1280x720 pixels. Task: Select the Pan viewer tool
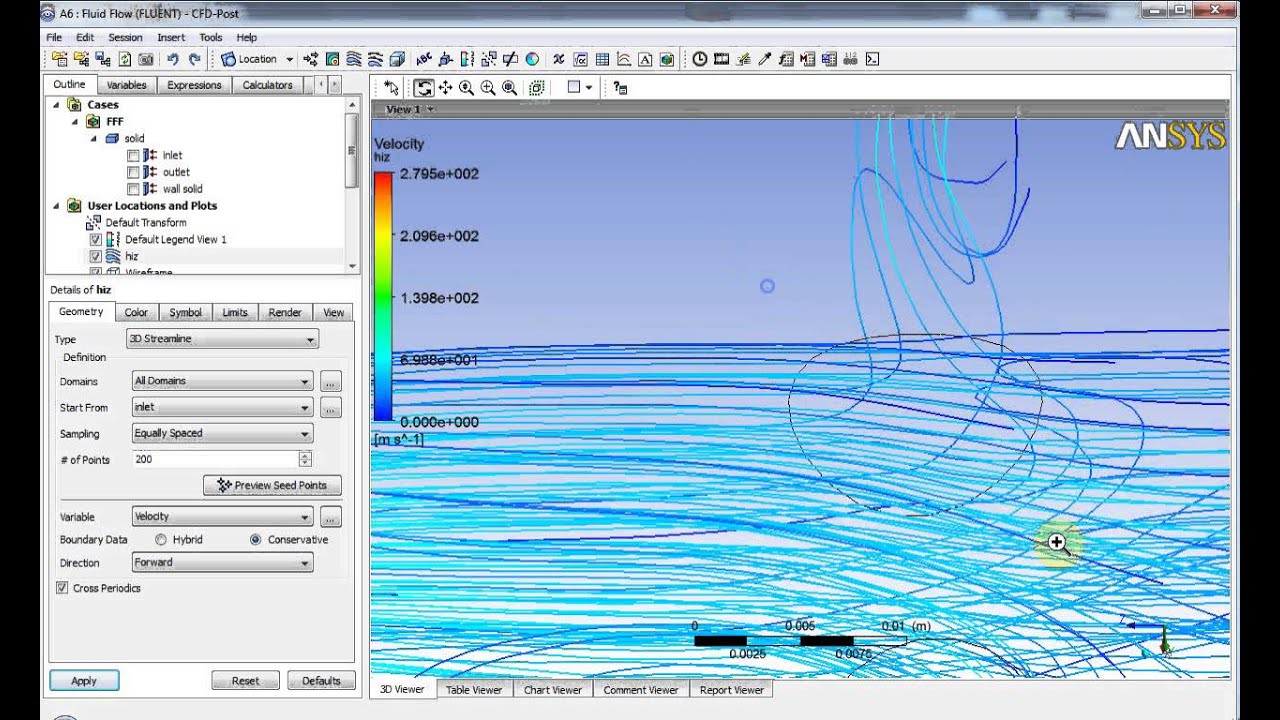point(446,88)
